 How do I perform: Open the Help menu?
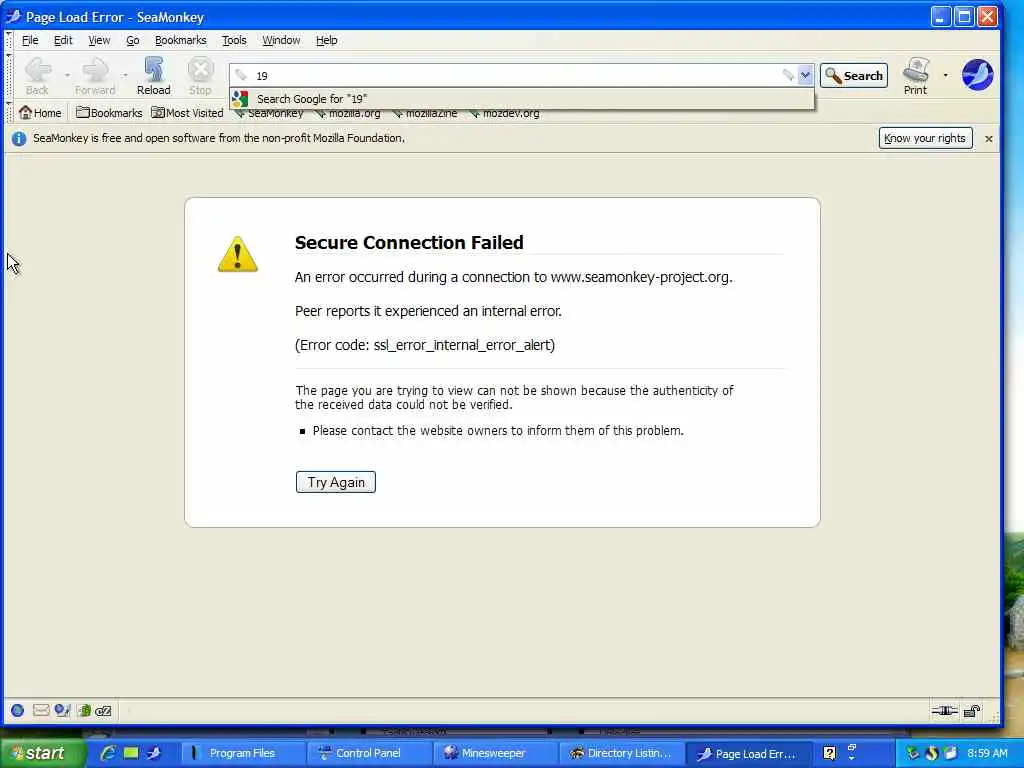coord(327,40)
